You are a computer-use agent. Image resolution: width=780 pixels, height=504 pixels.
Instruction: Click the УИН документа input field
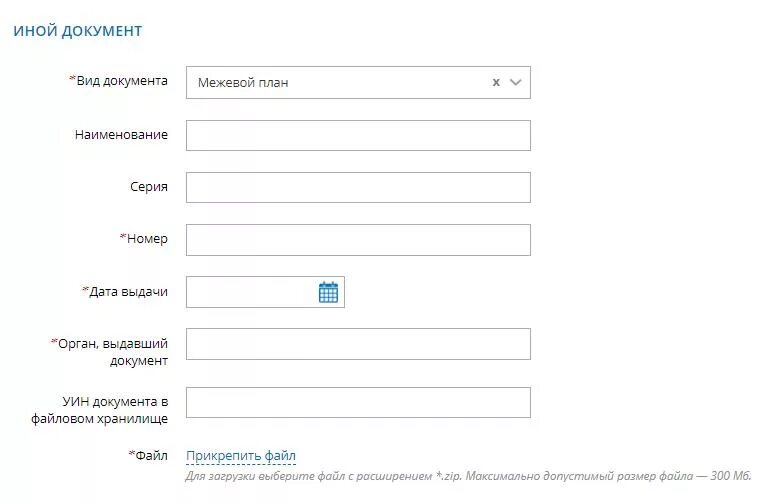click(x=358, y=403)
